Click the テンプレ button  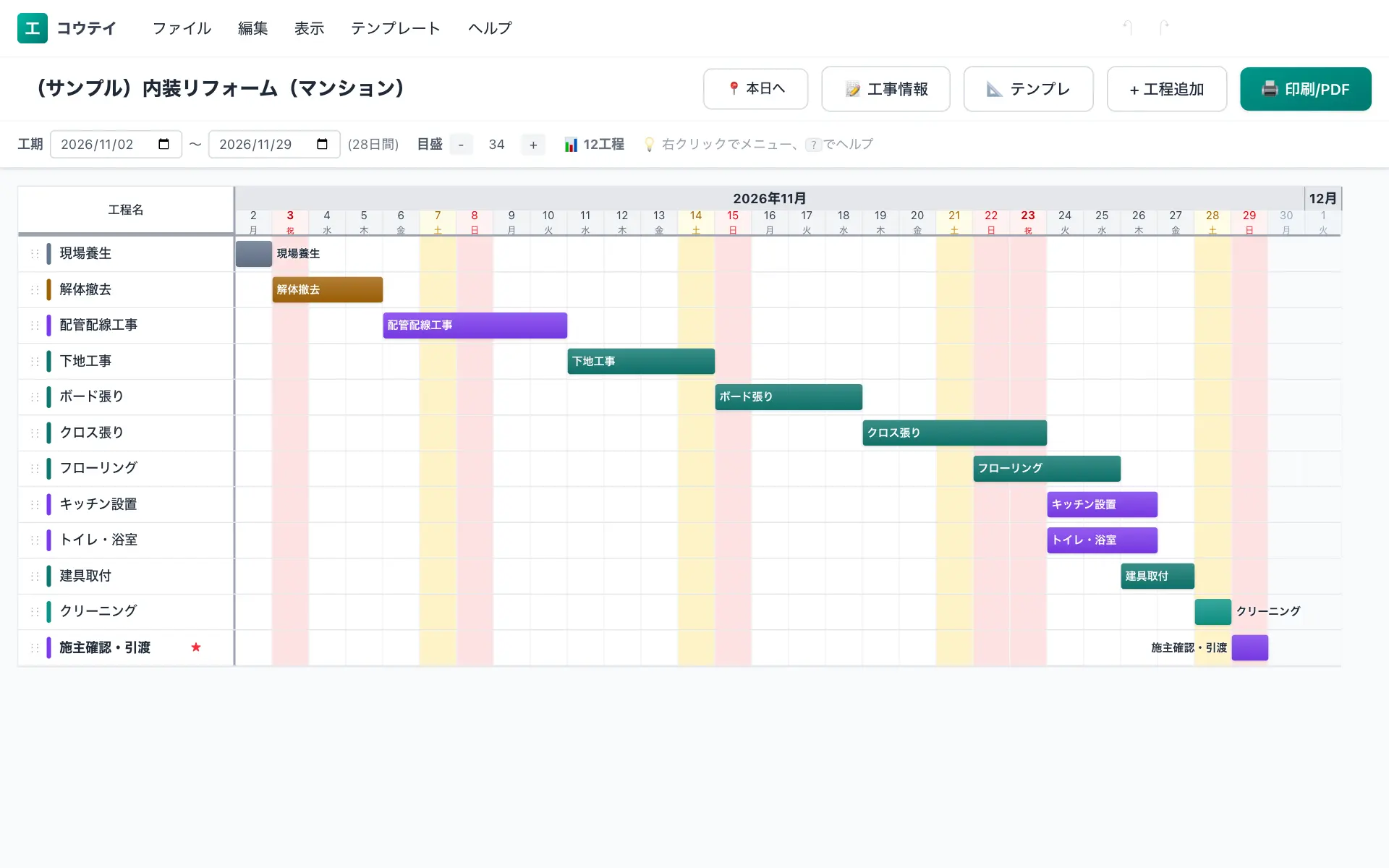pyautogui.click(x=1028, y=89)
